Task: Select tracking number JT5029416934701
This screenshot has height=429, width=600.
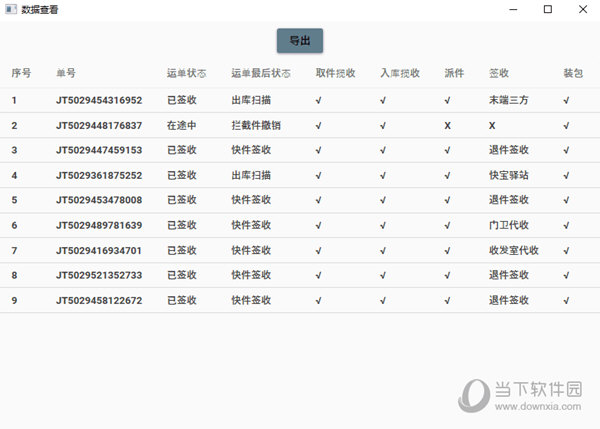Action: pyautogui.click(x=99, y=250)
